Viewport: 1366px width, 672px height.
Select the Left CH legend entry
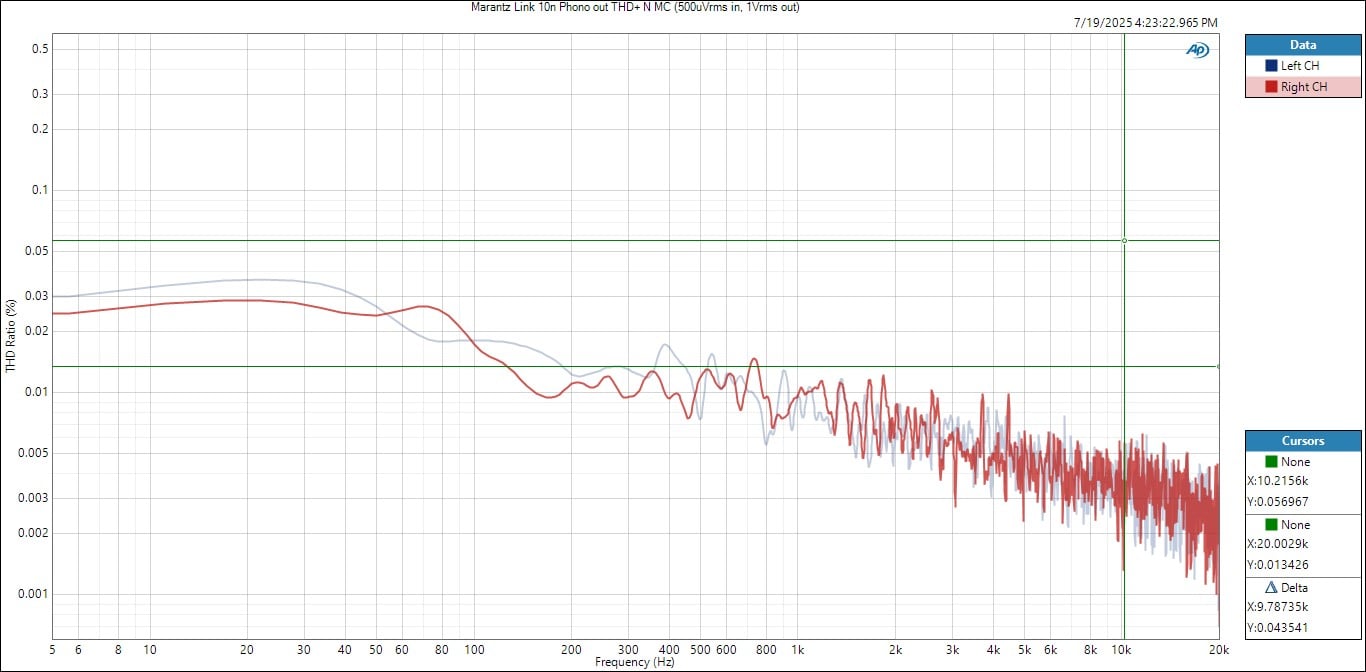tap(1300, 66)
